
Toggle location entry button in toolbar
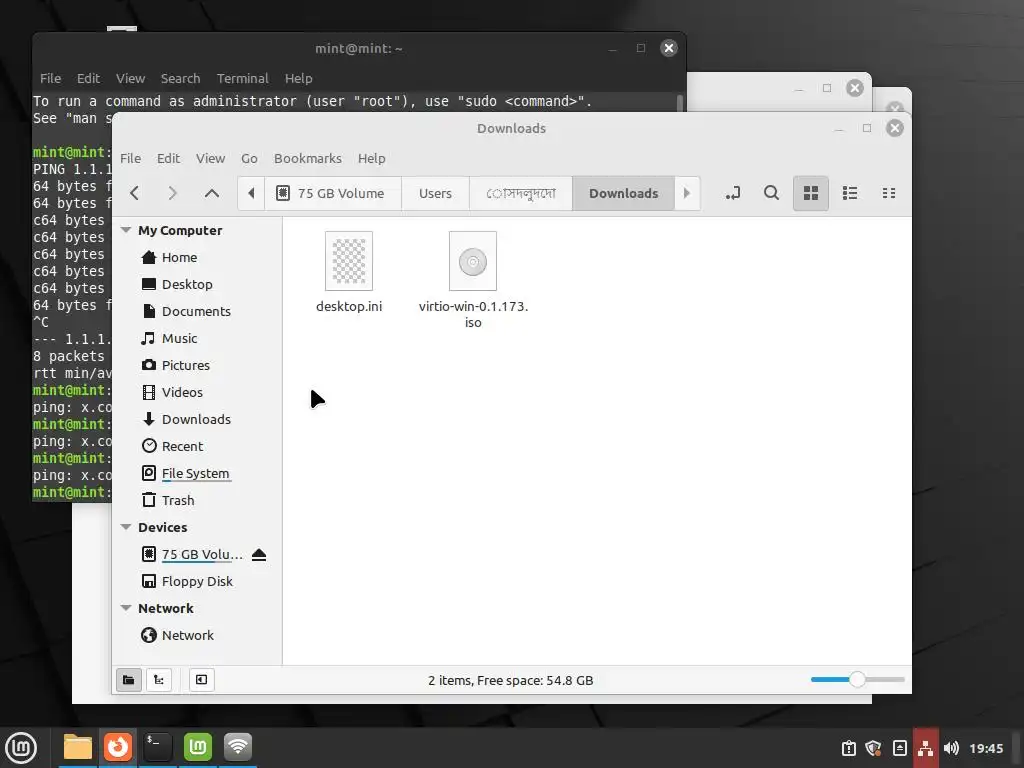(733, 193)
